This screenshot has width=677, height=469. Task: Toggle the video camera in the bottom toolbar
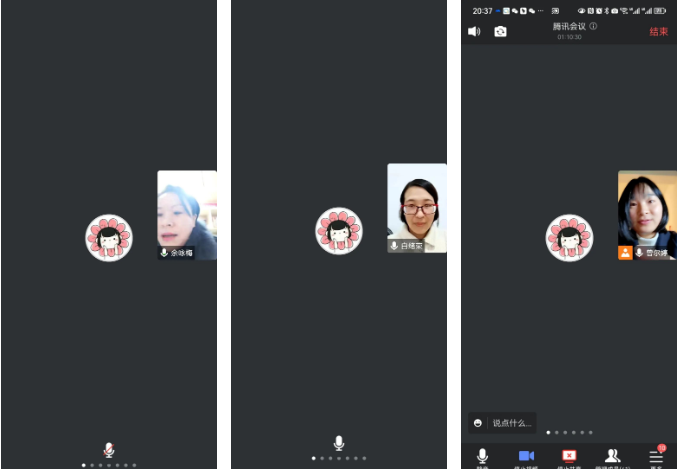point(526,456)
